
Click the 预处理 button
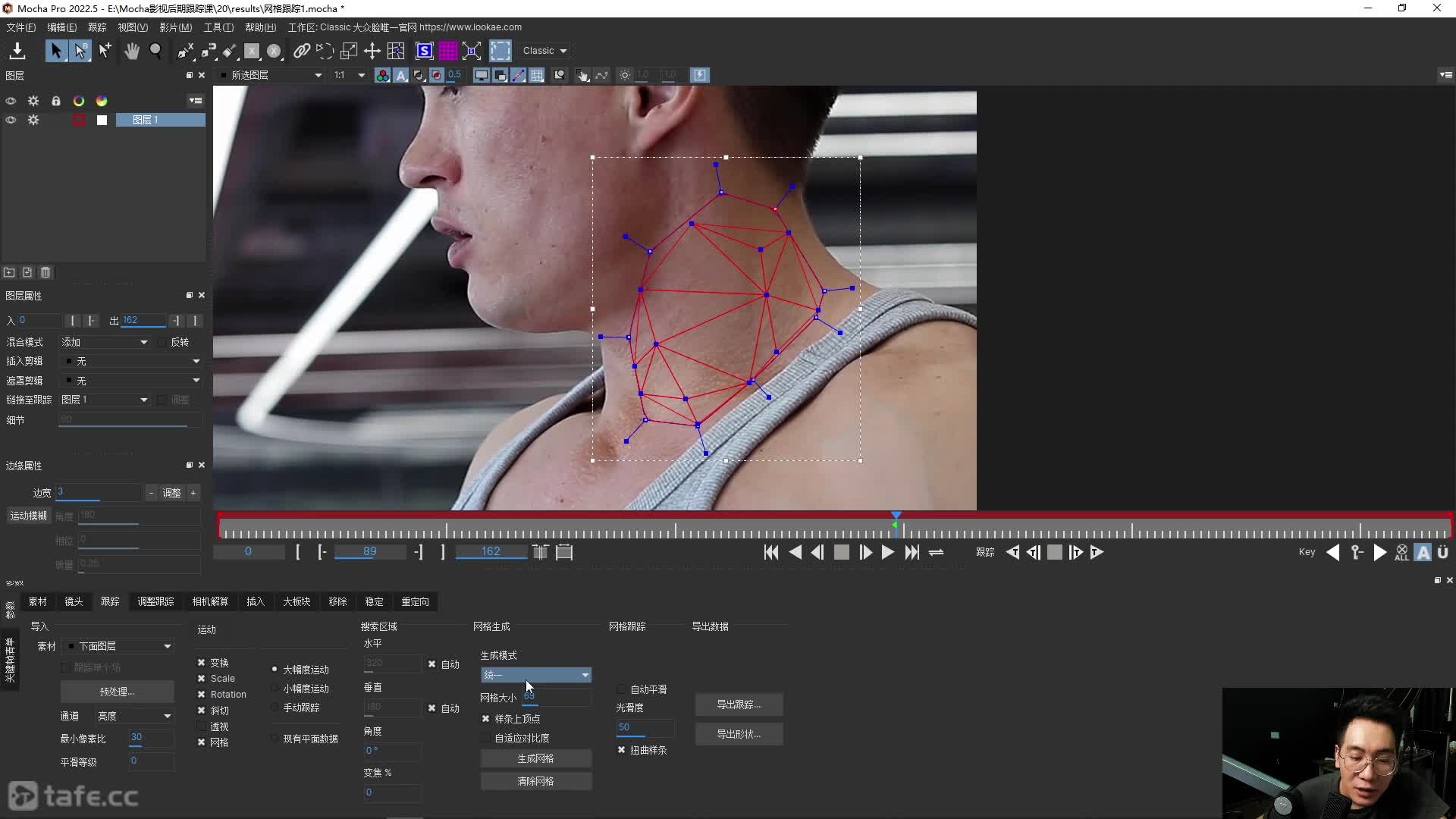point(117,692)
